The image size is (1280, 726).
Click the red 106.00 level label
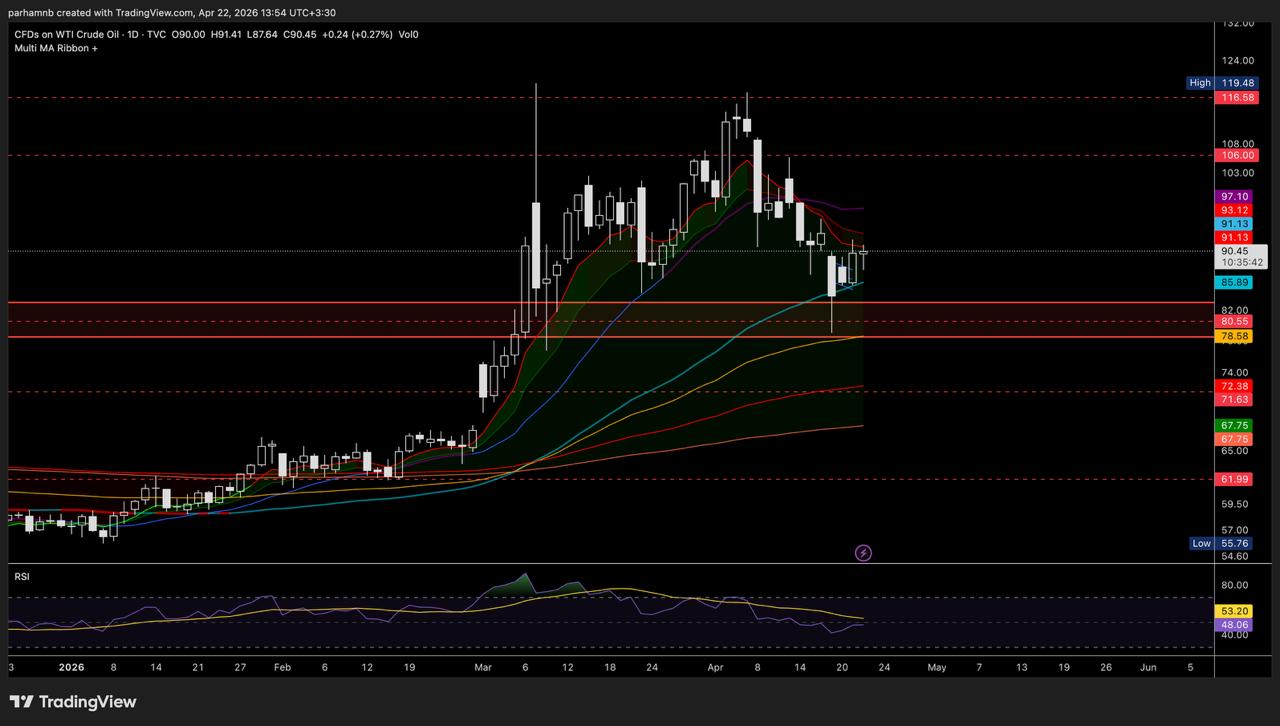1235,155
